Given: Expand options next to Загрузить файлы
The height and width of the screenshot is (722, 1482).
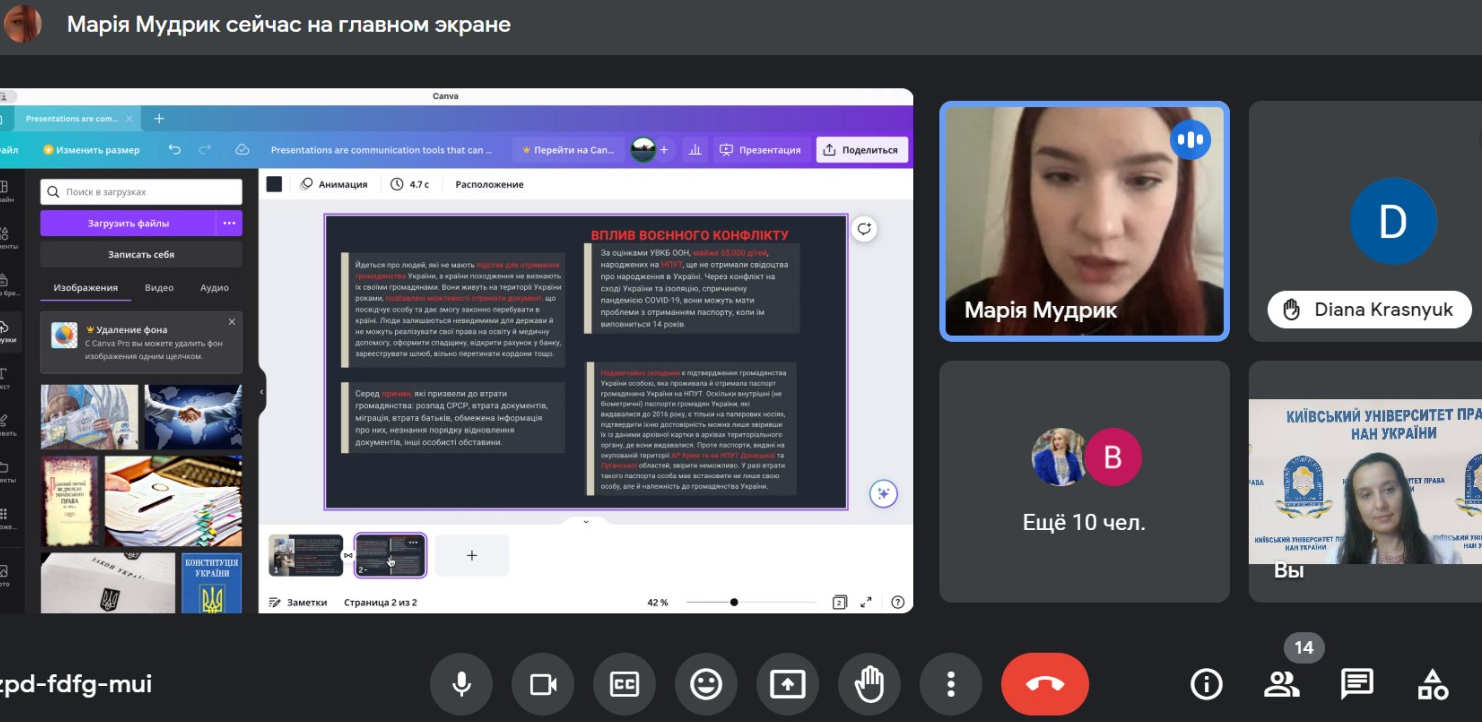Looking at the screenshot, I should tap(229, 223).
